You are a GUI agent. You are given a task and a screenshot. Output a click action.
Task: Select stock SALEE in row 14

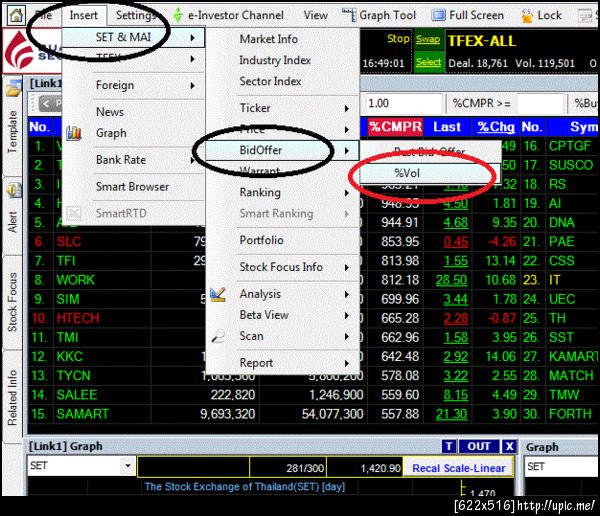tap(77, 395)
